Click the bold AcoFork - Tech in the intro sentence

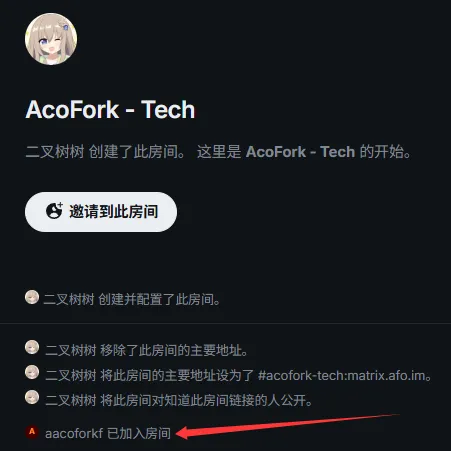300,152
